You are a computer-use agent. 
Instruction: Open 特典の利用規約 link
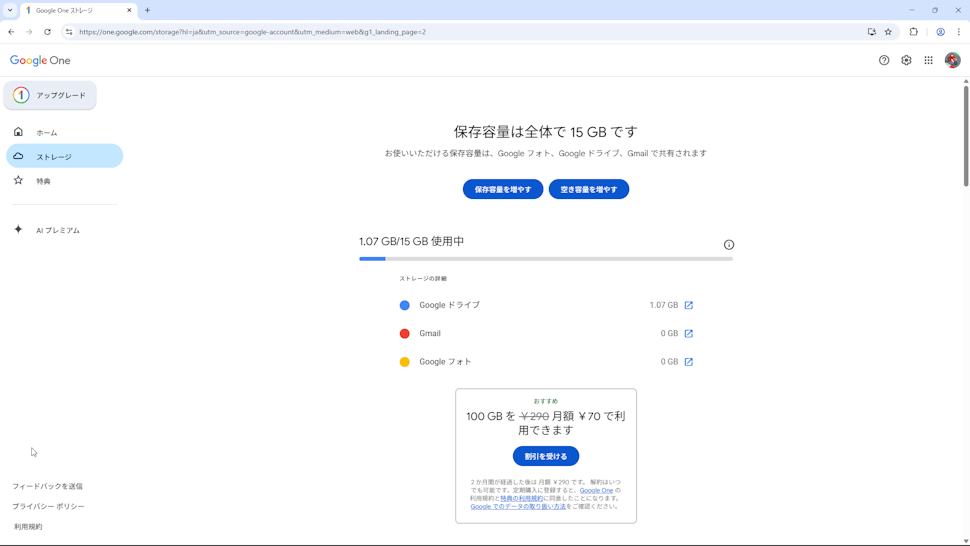tap(521, 498)
